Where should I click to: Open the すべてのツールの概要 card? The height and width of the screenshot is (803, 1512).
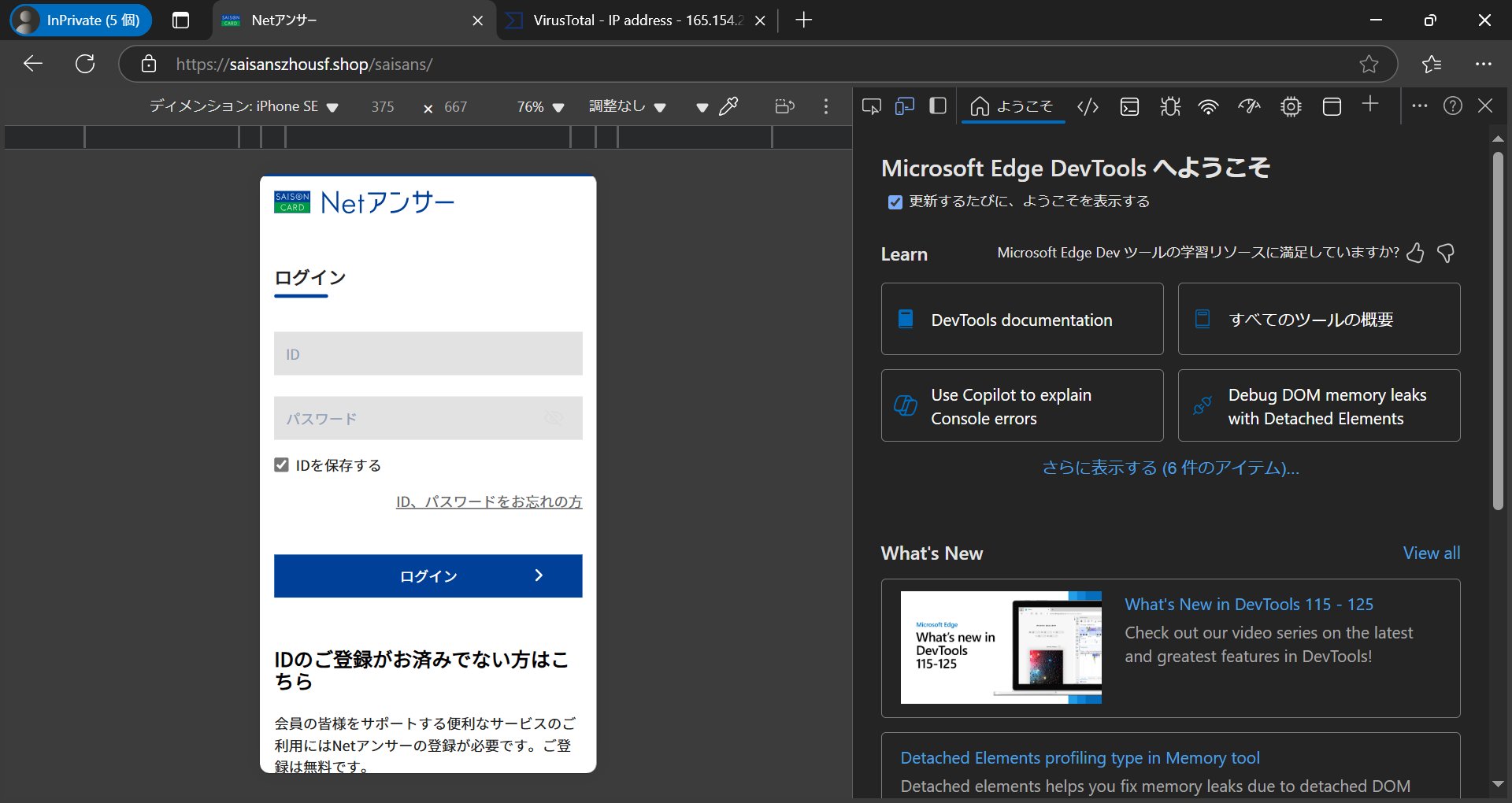click(1318, 319)
